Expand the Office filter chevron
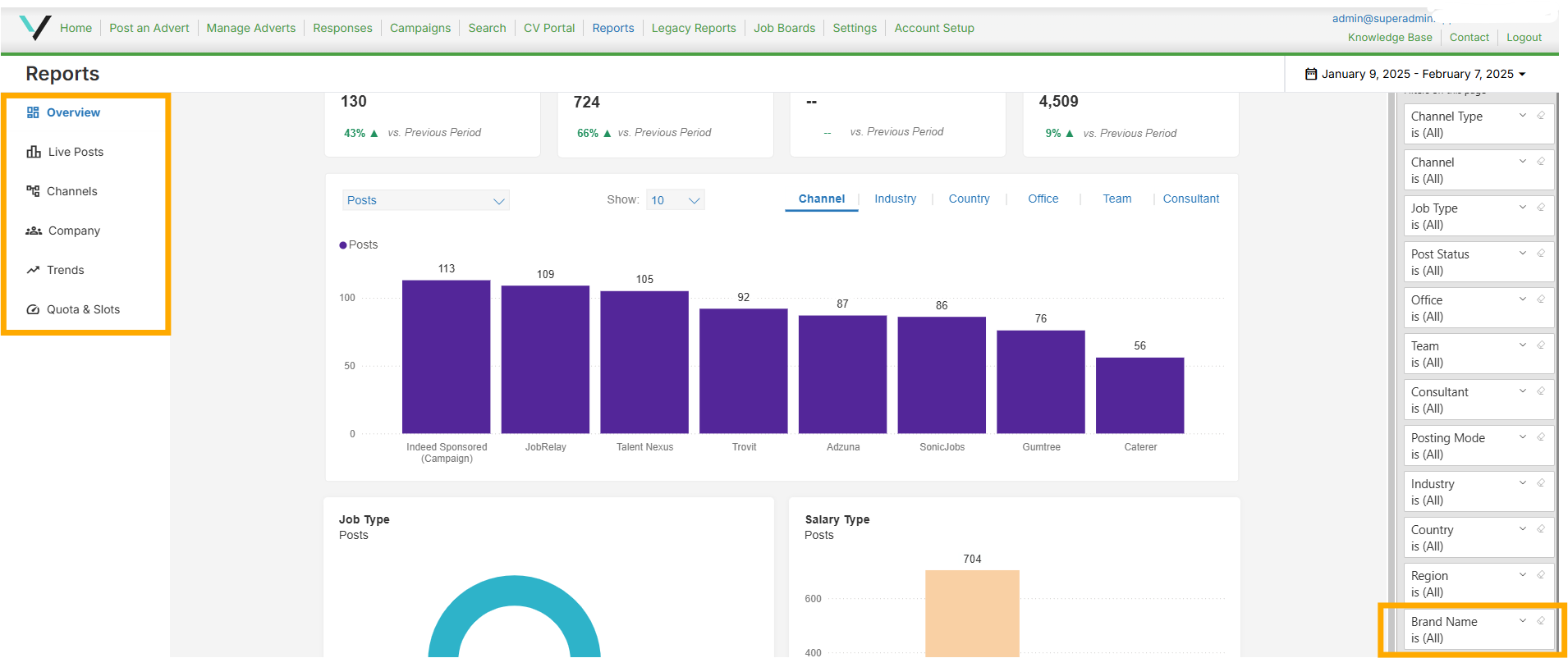 click(1523, 299)
